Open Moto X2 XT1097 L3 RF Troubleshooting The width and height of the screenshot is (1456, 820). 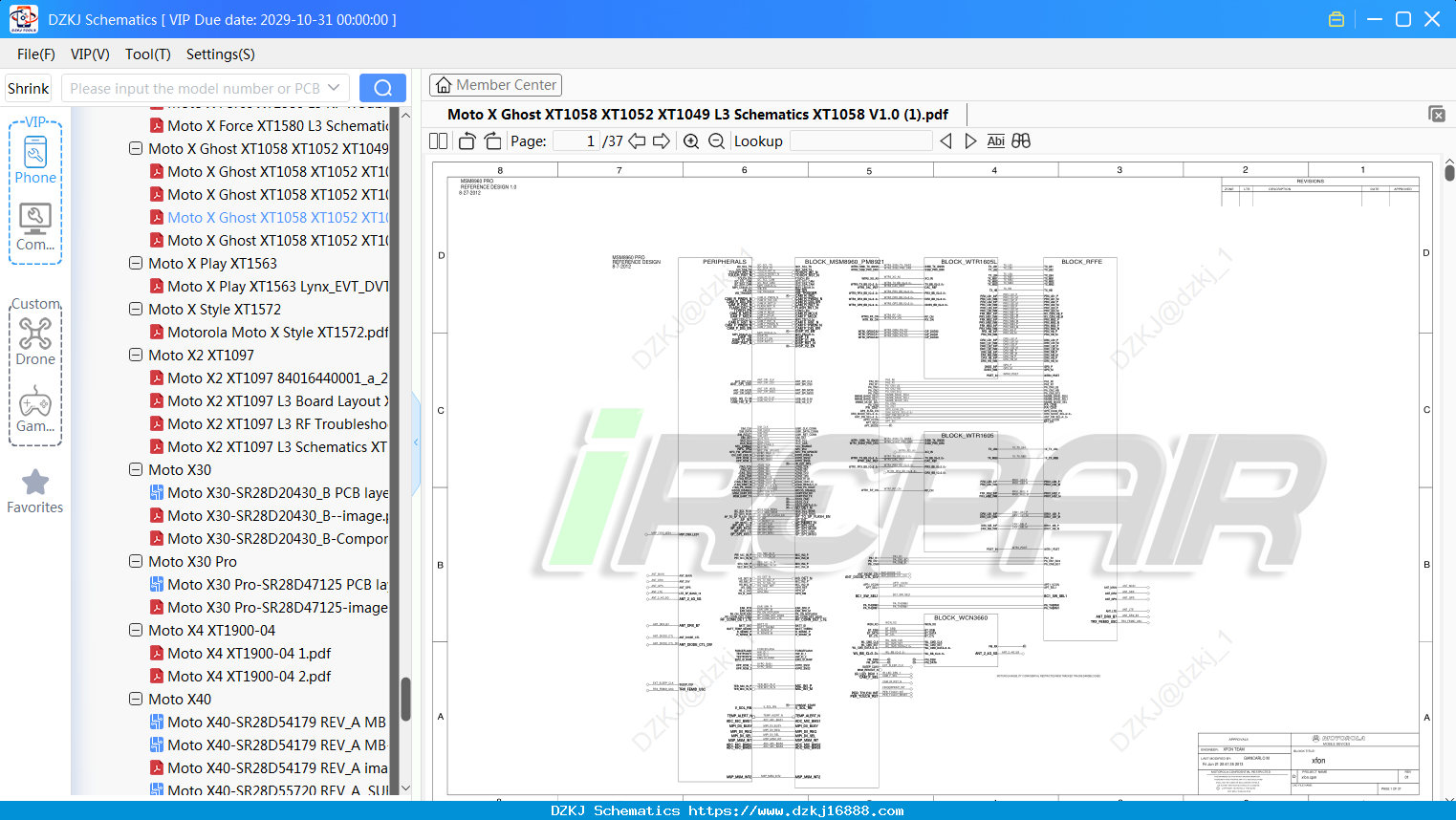(x=270, y=424)
